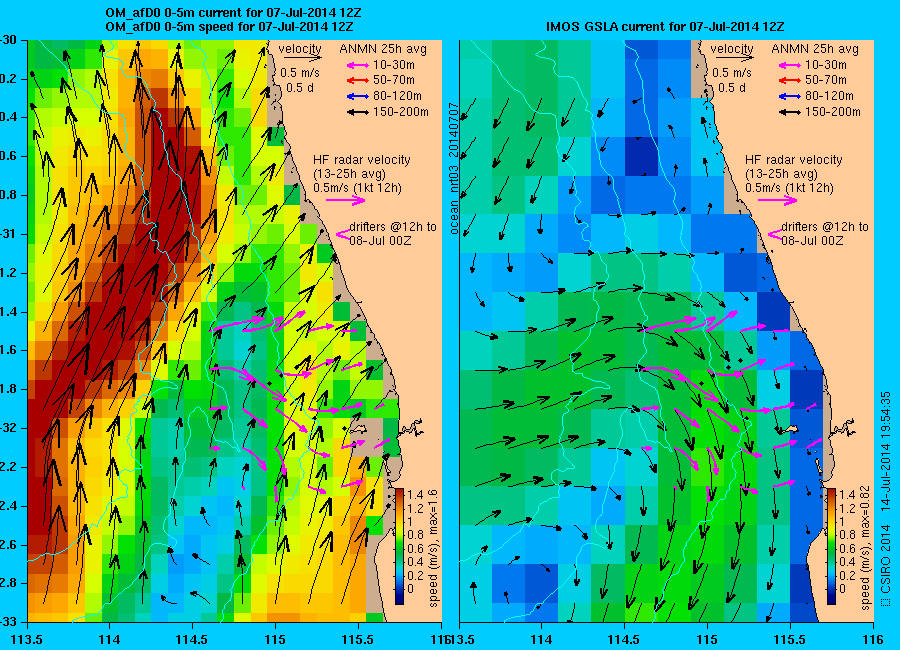
Task: Click the drifters chevron marker in OM_afD0 panel
Action: coord(343,234)
